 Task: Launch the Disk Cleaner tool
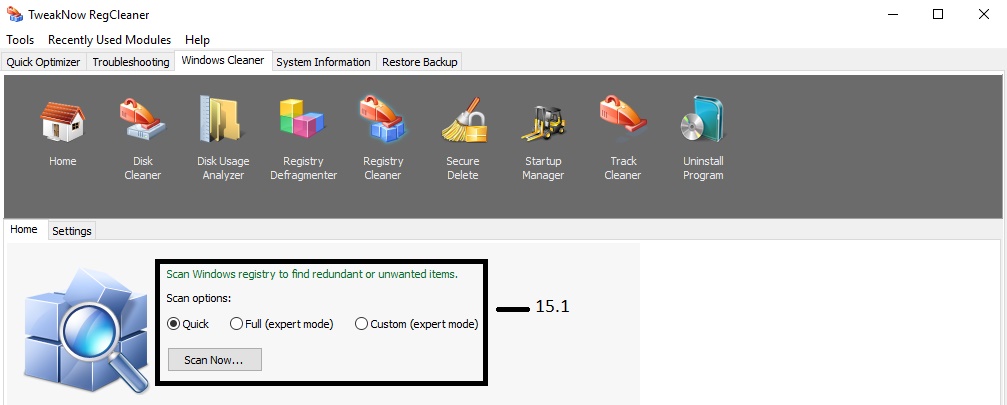(143, 121)
